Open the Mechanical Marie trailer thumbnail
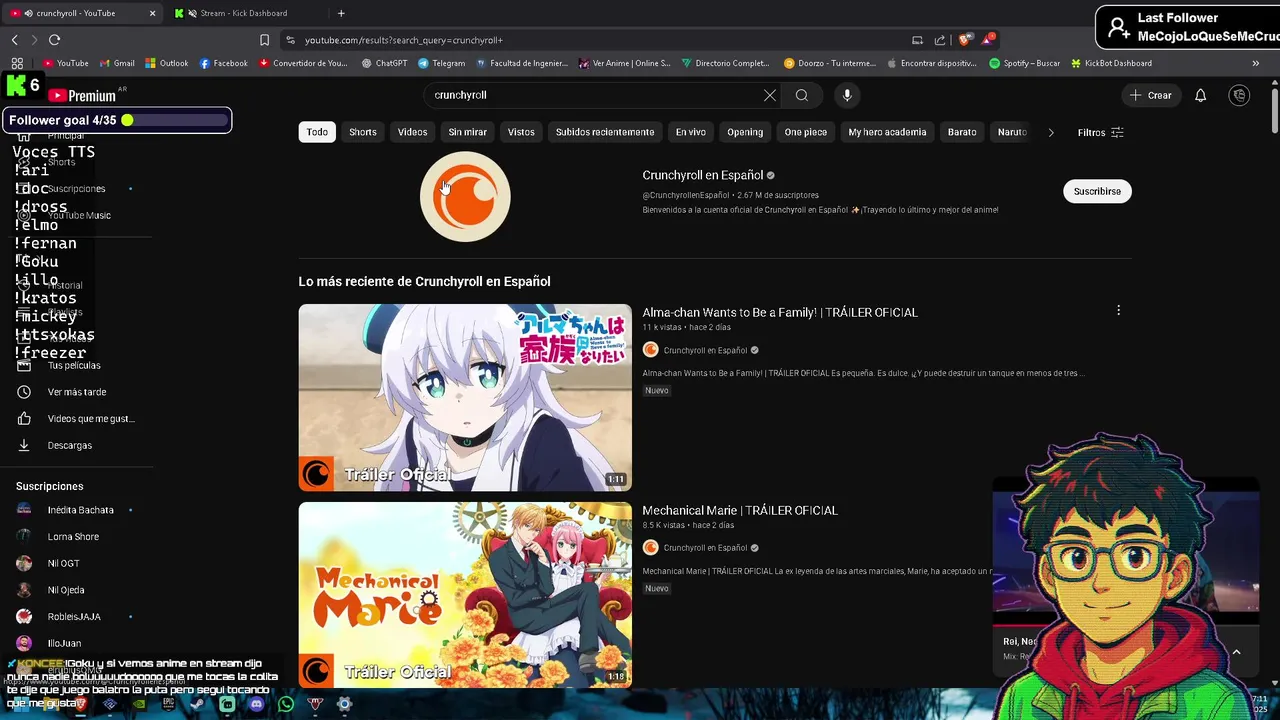 pos(465,594)
